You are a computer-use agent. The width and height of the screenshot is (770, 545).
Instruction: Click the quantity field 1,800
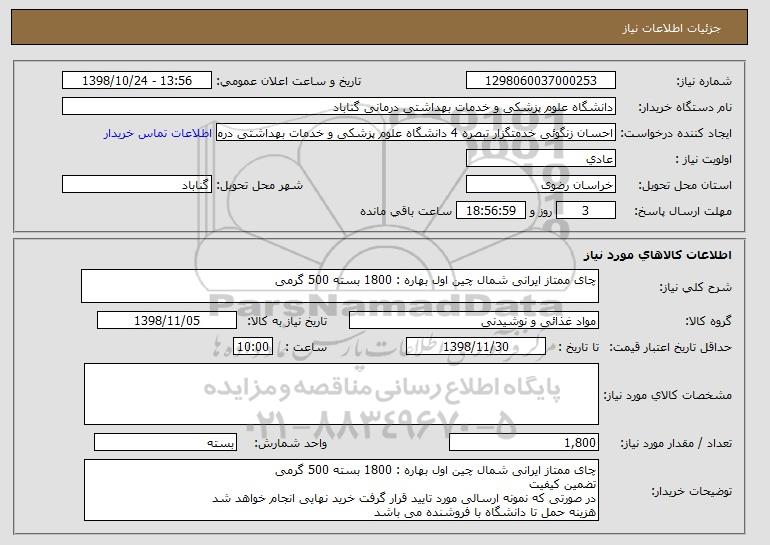524,442
